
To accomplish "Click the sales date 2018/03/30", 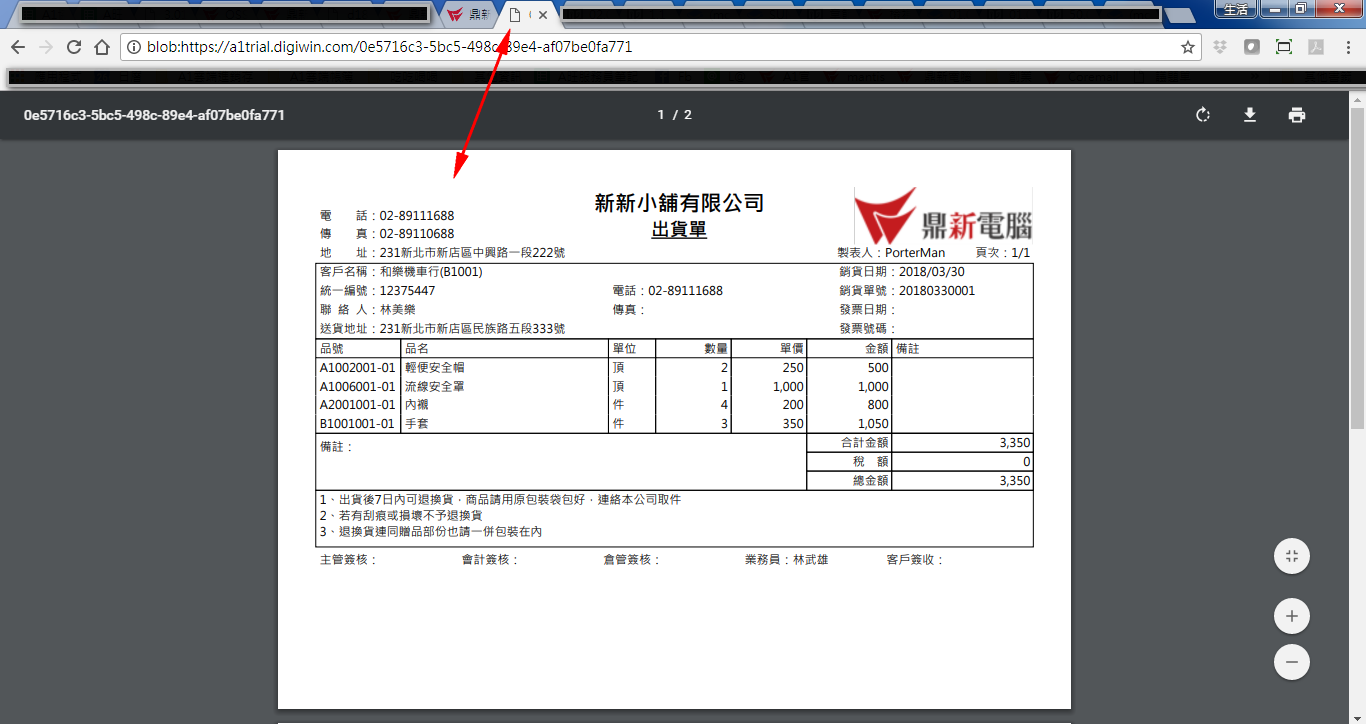I will pos(932,272).
